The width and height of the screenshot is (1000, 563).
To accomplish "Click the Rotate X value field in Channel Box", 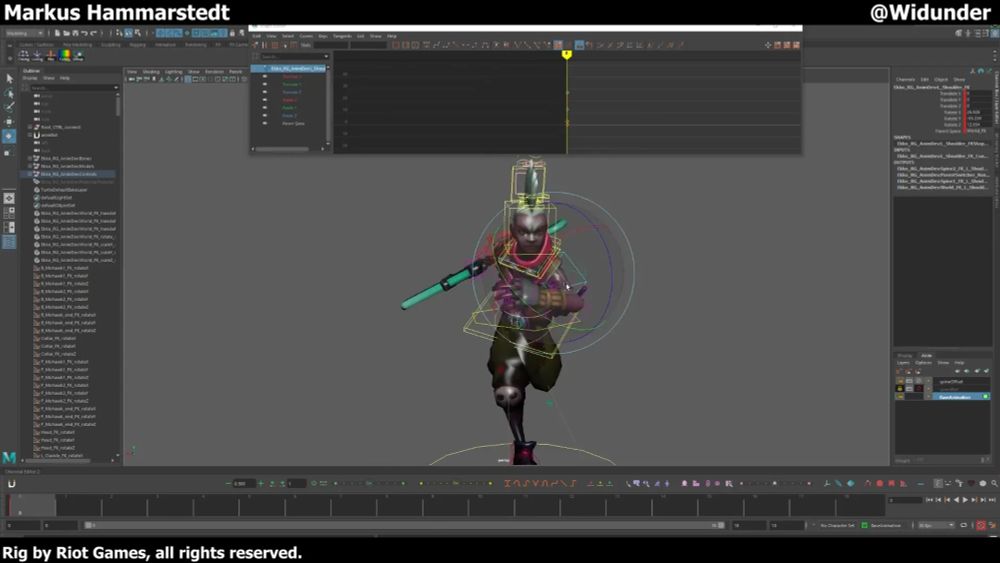I will click(x=979, y=112).
